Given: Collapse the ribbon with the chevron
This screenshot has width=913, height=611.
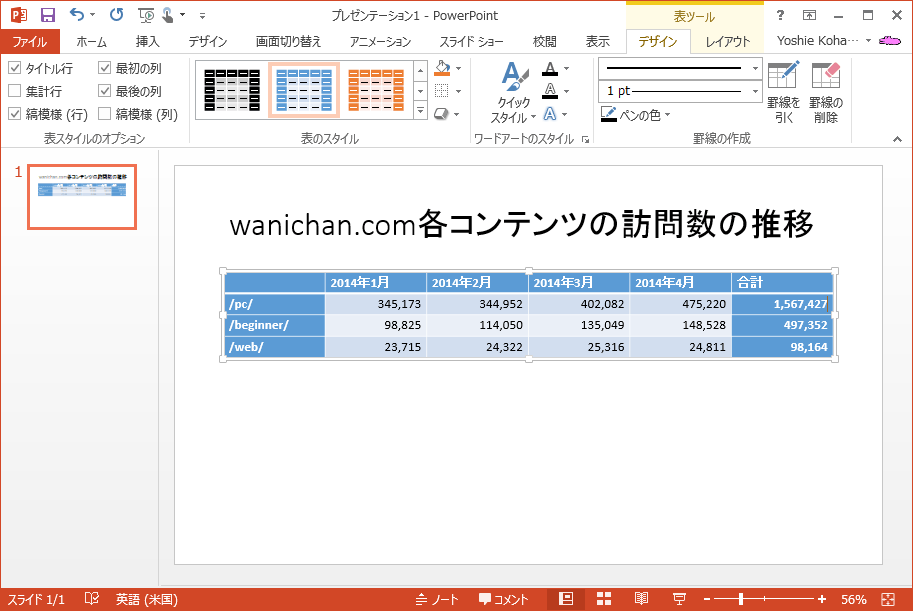Looking at the screenshot, I should pos(897,139).
